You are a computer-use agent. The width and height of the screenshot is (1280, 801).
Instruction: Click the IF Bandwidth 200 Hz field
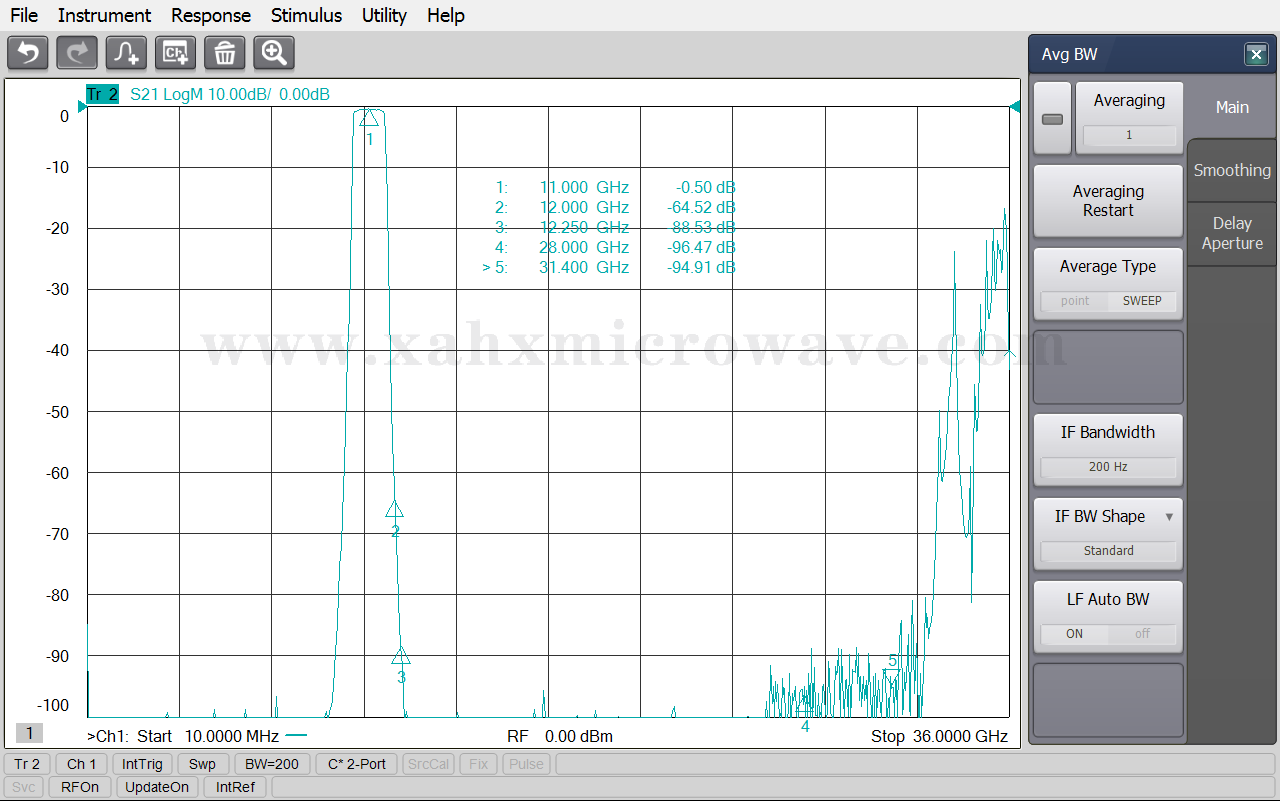click(1108, 467)
